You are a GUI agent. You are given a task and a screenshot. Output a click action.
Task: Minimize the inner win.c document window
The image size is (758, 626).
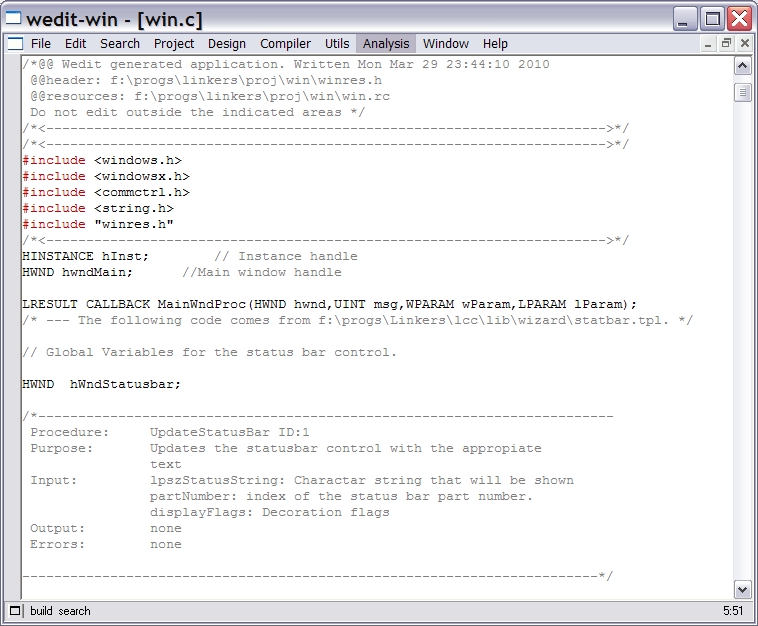[708, 44]
